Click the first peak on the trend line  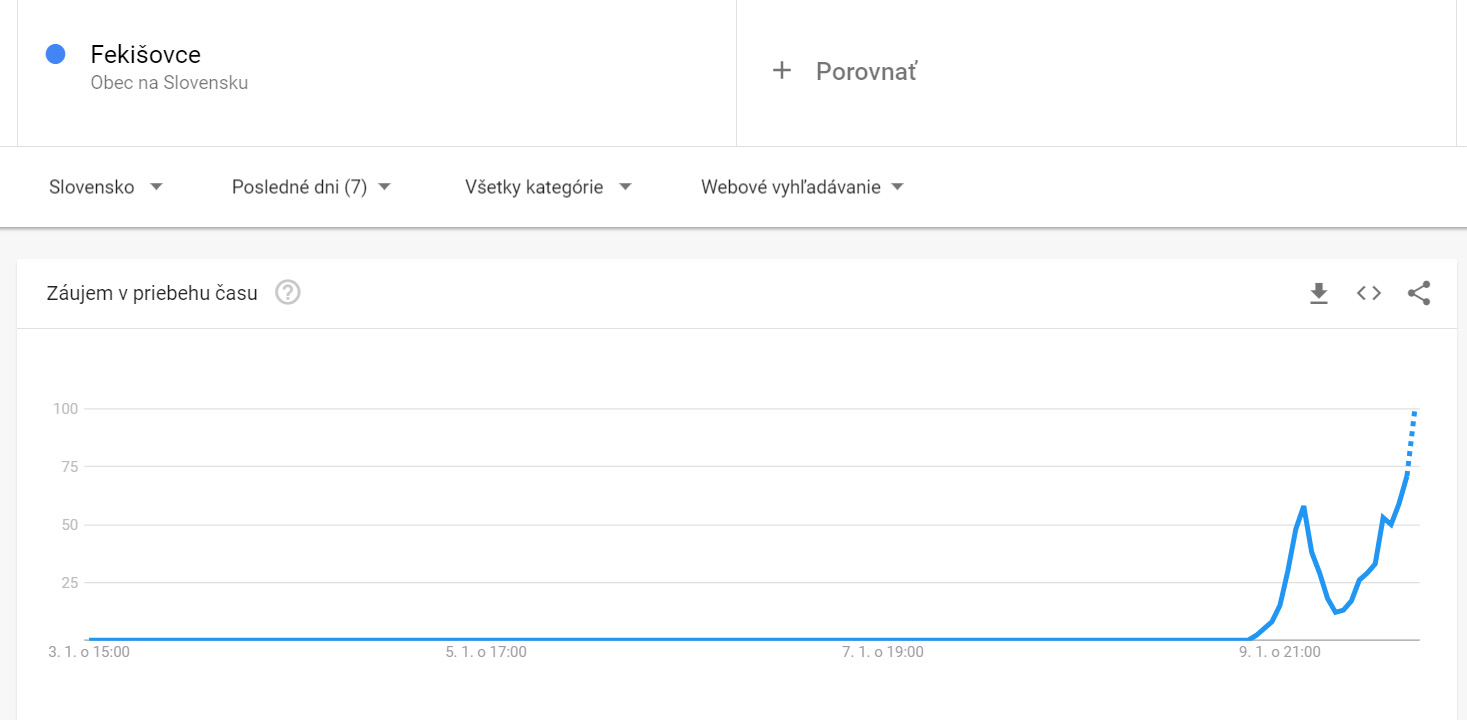(x=1303, y=508)
